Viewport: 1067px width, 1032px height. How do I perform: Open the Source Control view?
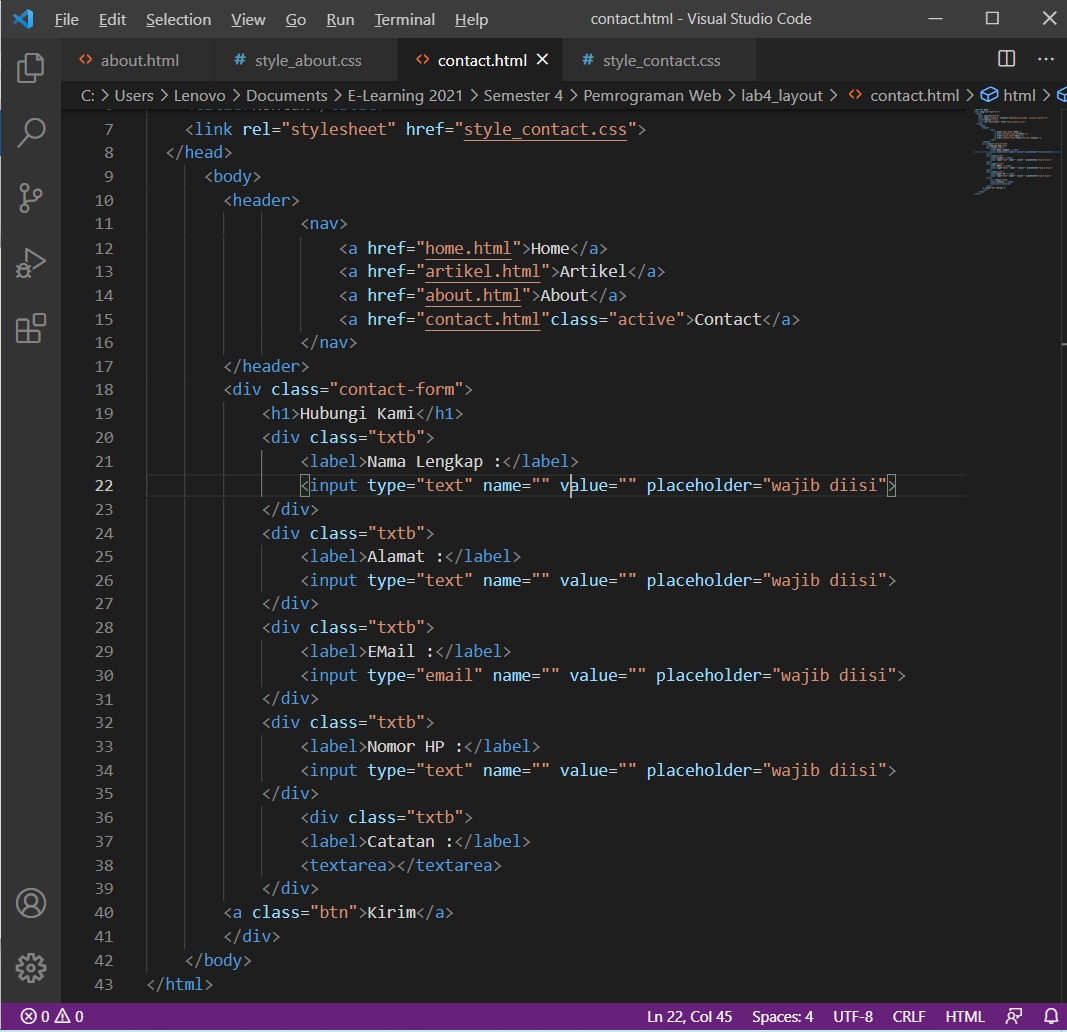(31, 197)
